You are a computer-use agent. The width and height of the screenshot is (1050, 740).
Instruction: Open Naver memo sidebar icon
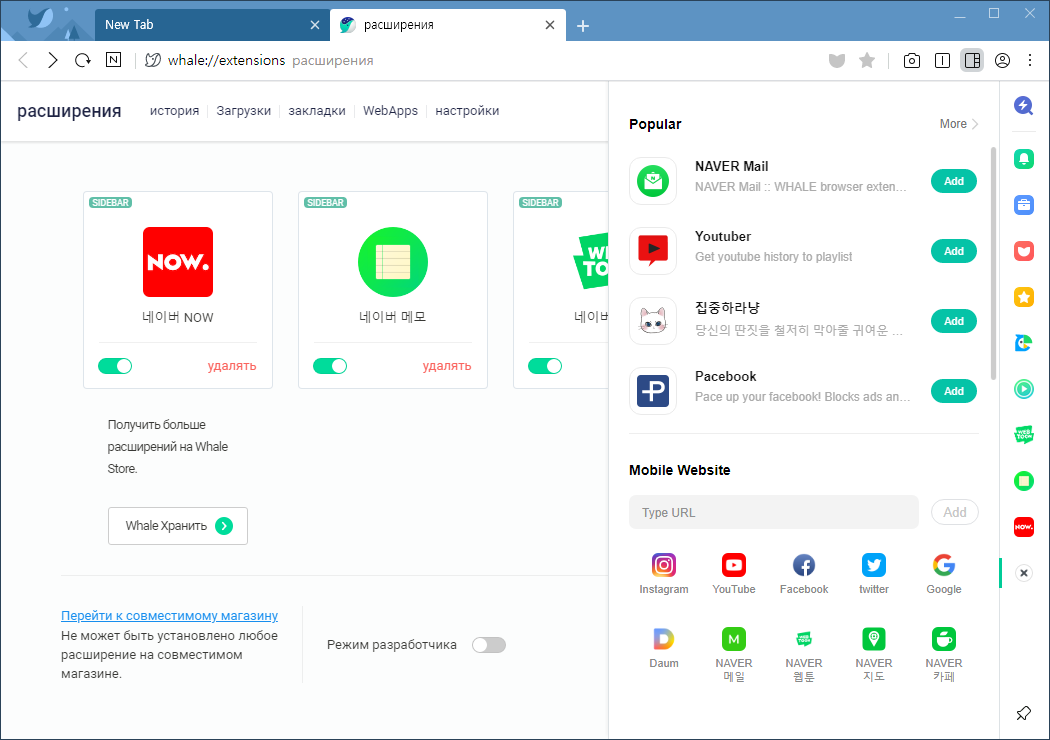pyautogui.click(x=1024, y=481)
